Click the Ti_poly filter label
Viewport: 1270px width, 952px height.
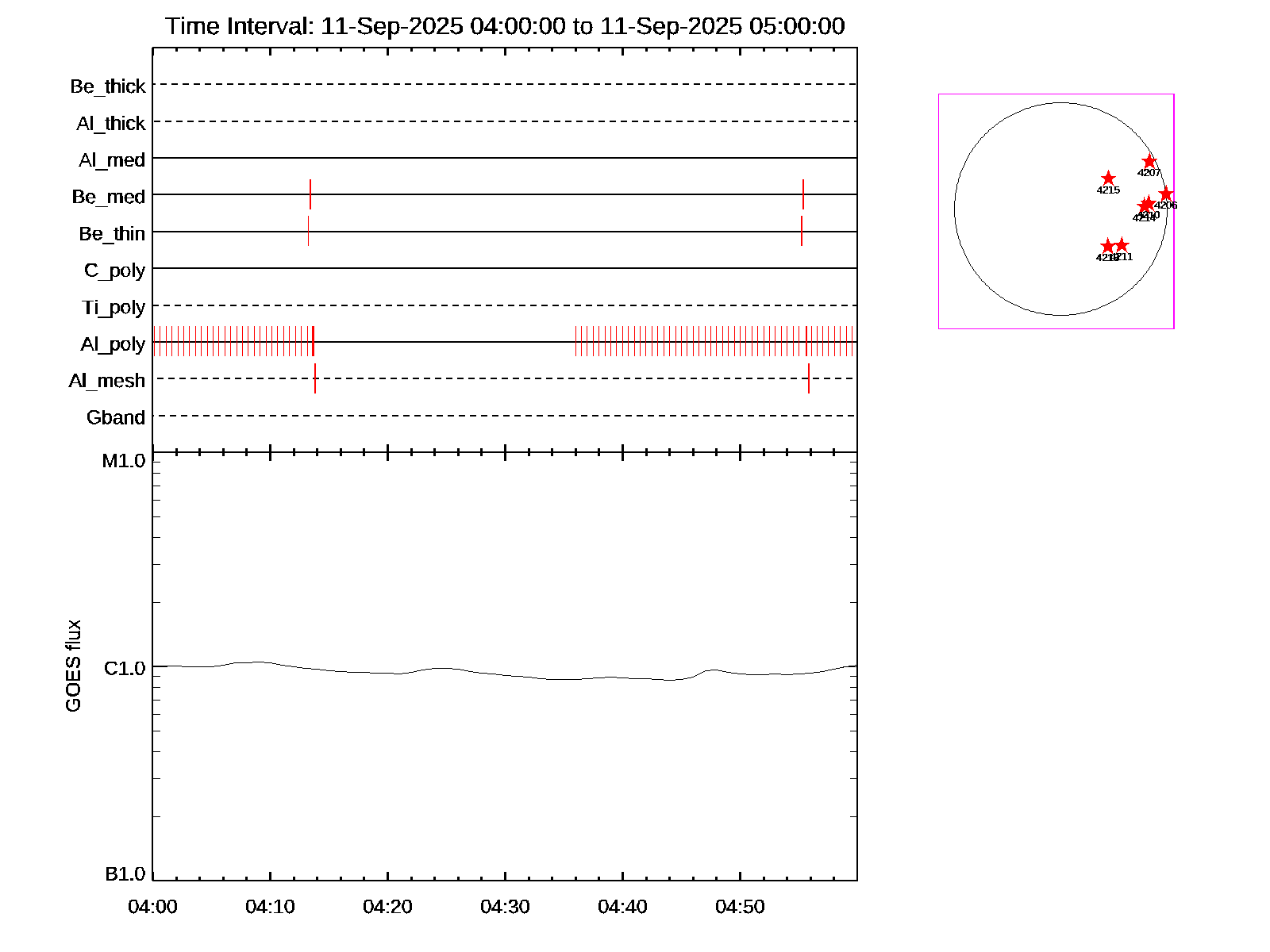point(114,307)
